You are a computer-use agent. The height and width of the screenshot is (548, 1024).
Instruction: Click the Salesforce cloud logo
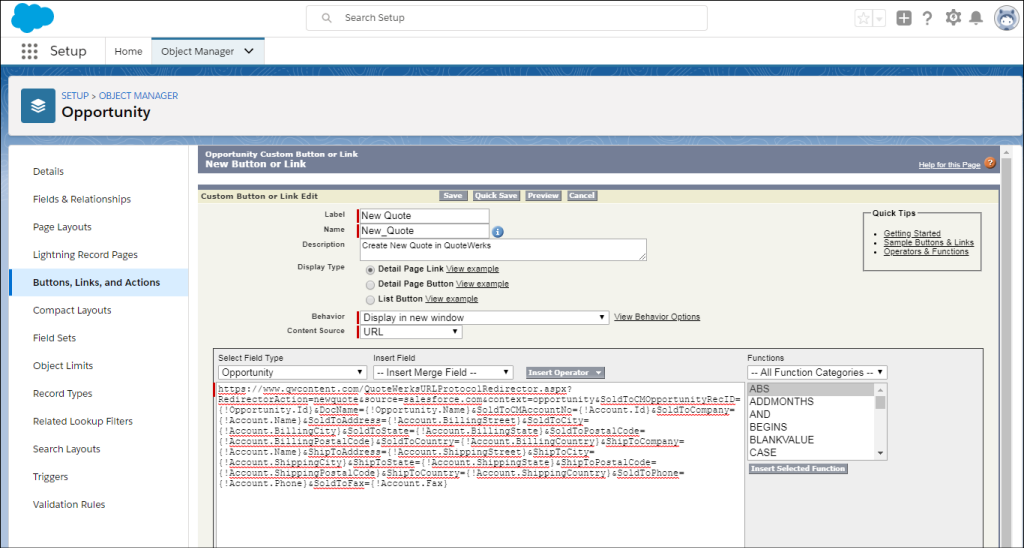tap(32, 18)
